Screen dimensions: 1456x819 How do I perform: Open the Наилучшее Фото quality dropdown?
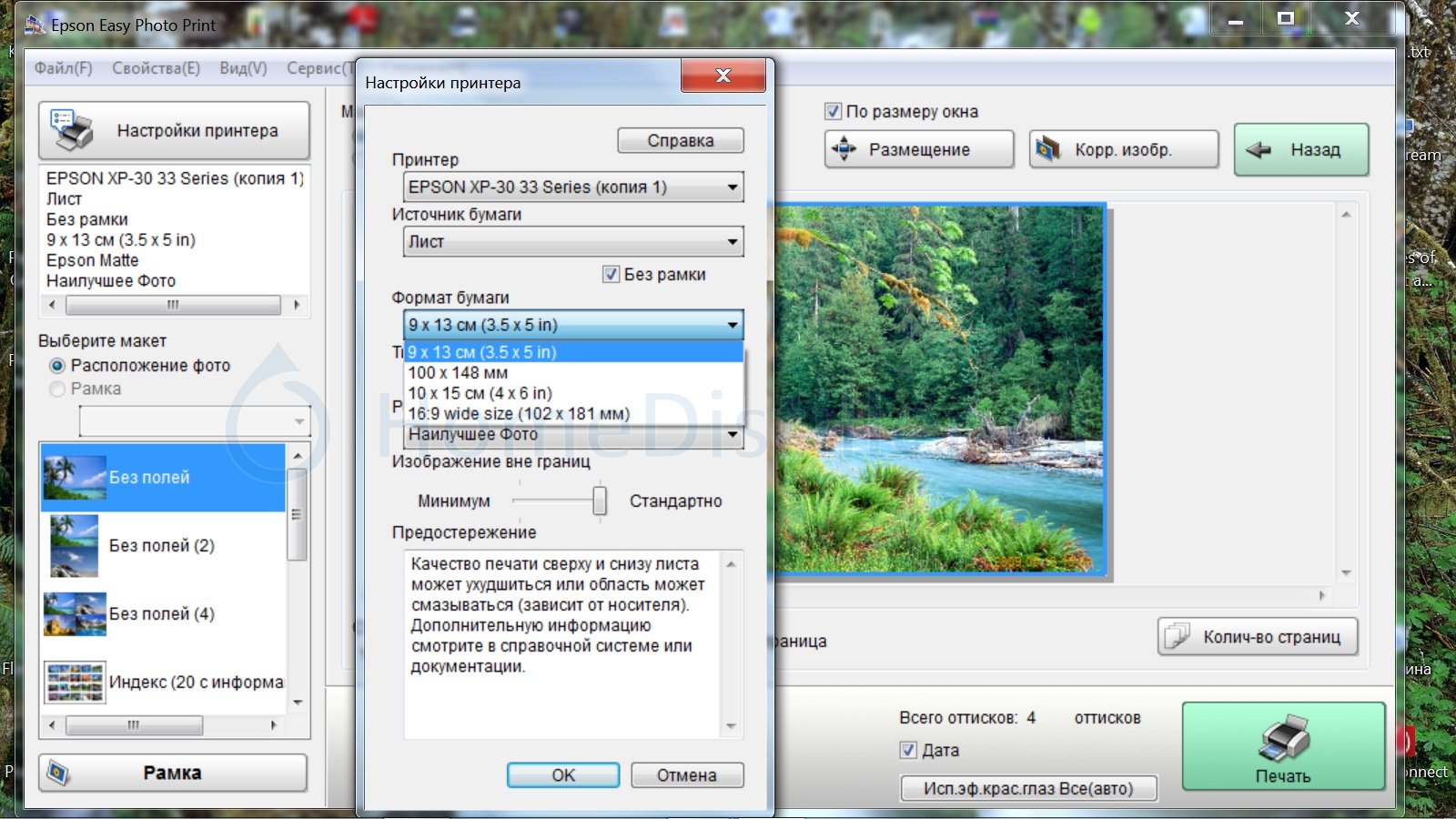573,436
